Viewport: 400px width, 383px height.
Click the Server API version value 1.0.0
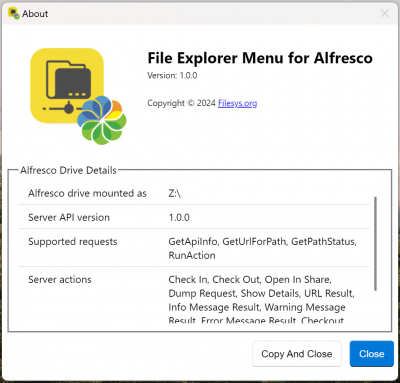coord(179,217)
